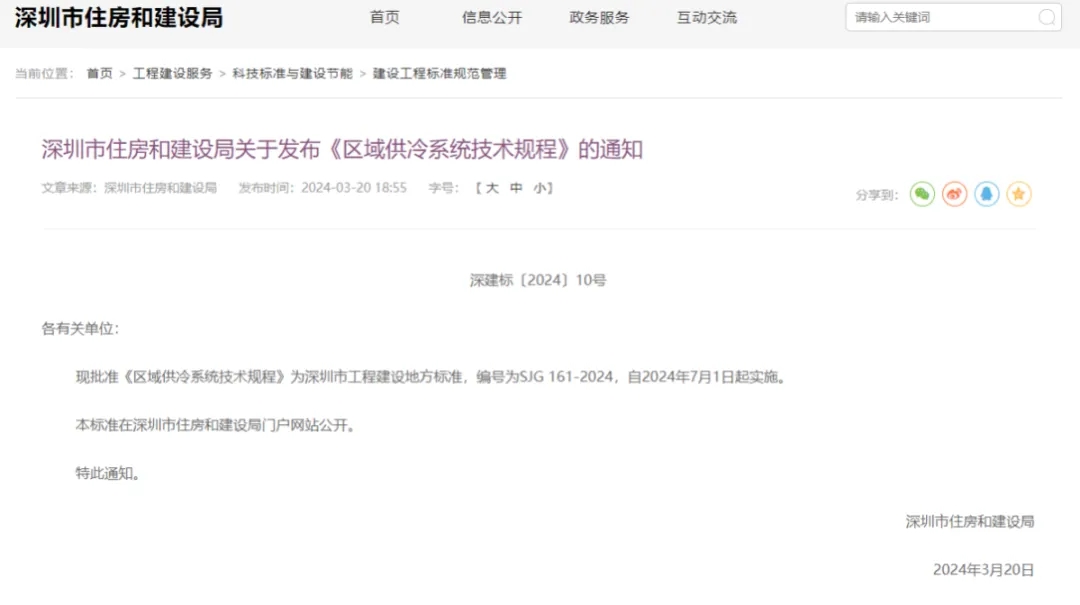Open the 首页 navigation menu item
This screenshot has width=1080, height=605.
[384, 17]
